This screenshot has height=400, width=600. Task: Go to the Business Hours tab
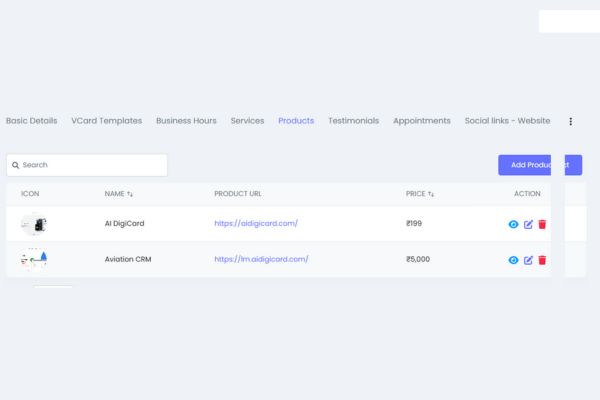[186, 121]
